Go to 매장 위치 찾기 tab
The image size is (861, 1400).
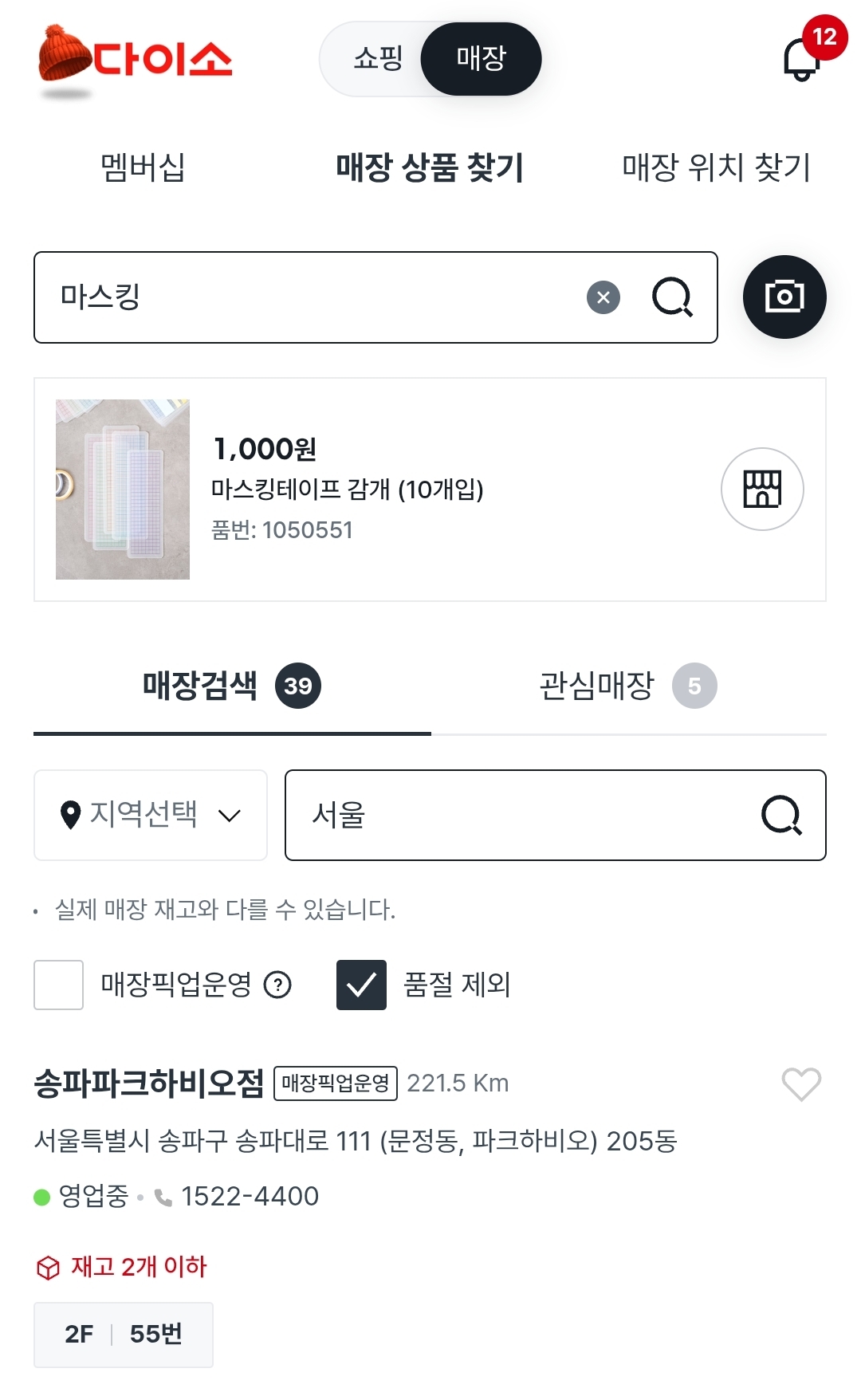click(x=716, y=167)
